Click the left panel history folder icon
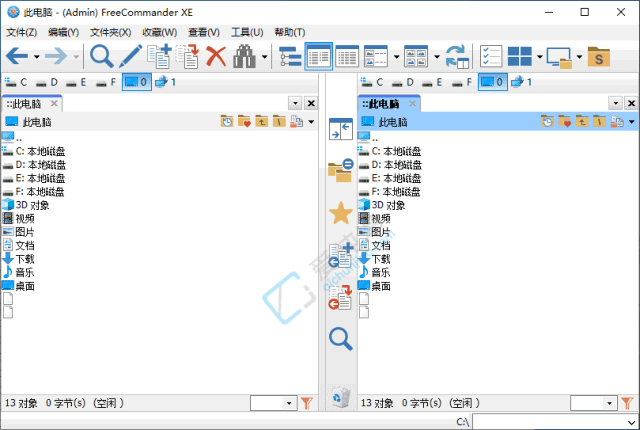The image size is (640, 430). (x=227, y=121)
